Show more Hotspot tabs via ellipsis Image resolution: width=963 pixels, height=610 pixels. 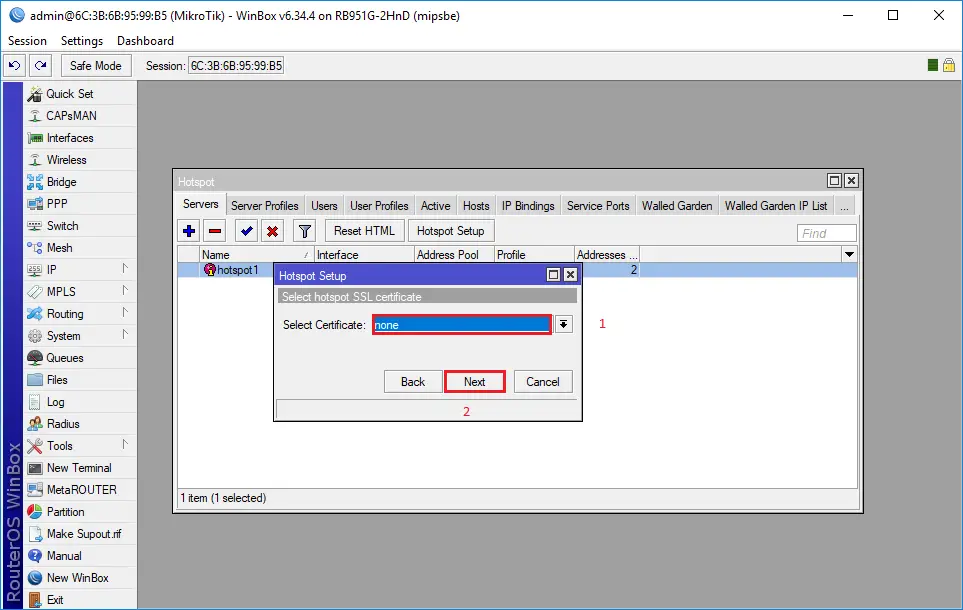[x=844, y=206]
